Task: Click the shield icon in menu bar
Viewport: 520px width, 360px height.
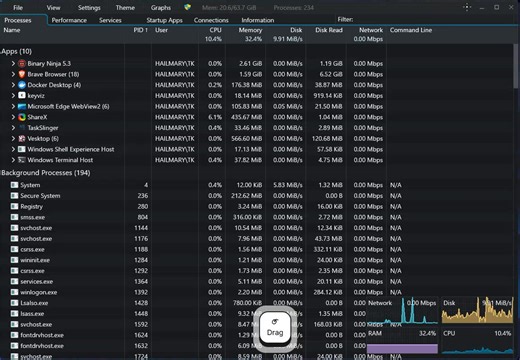Action: (x=188, y=7)
